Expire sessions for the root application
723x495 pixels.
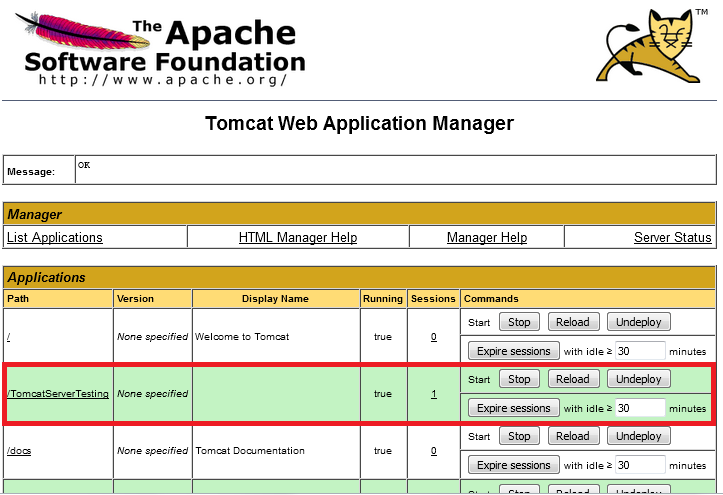[x=514, y=351]
